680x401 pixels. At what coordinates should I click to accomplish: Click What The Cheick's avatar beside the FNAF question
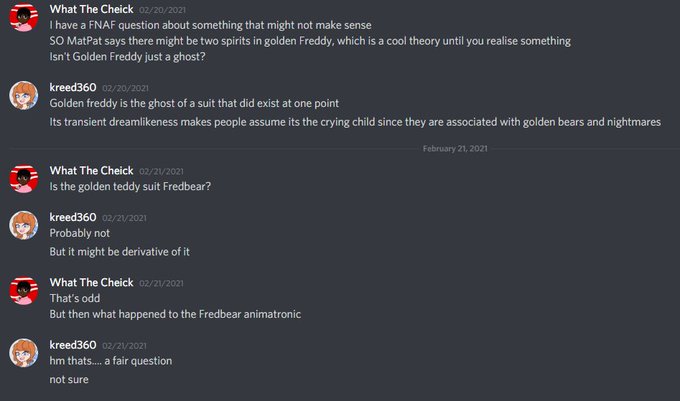click(x=23, y=17)
